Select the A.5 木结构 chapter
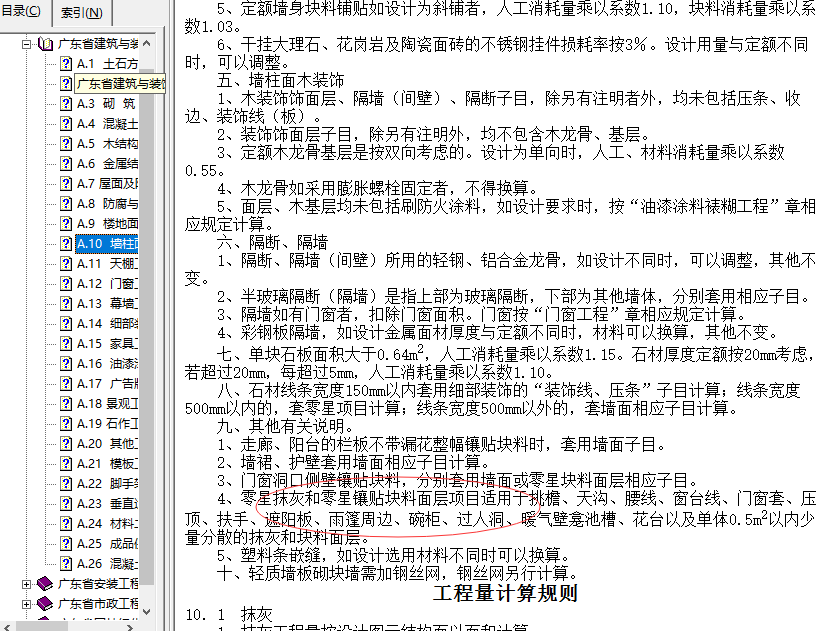This screenshot has width=830, height=631. click(x=107, y=144)
